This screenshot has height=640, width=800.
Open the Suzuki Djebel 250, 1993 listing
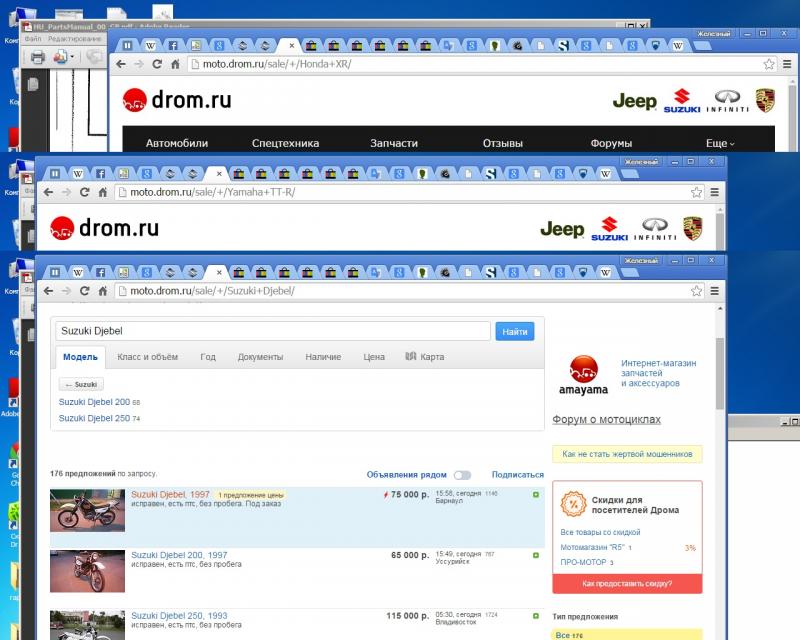tap(179, 616)
